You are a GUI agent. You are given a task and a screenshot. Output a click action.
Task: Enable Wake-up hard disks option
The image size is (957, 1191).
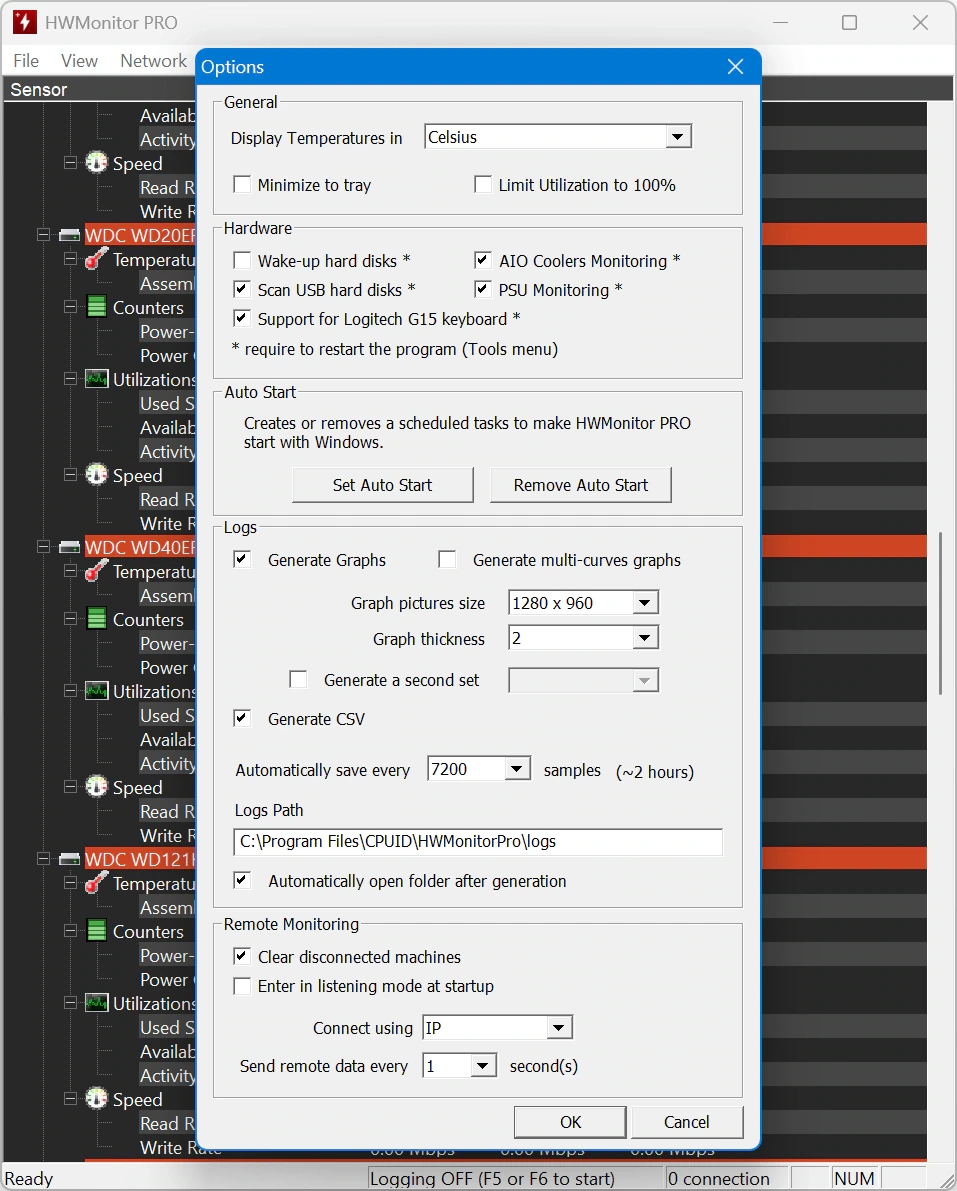242,261
